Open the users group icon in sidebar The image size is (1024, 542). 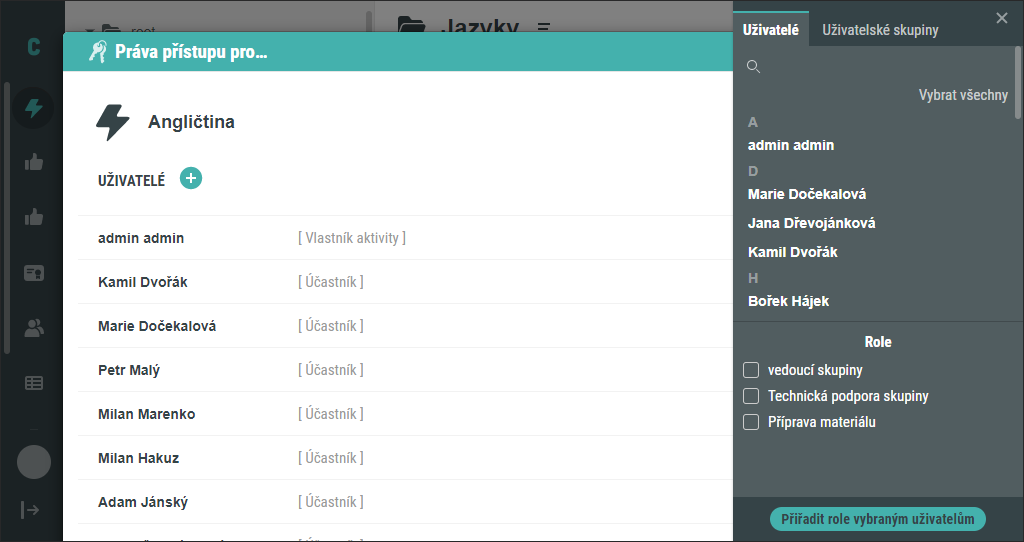click(x=34, y=328)
